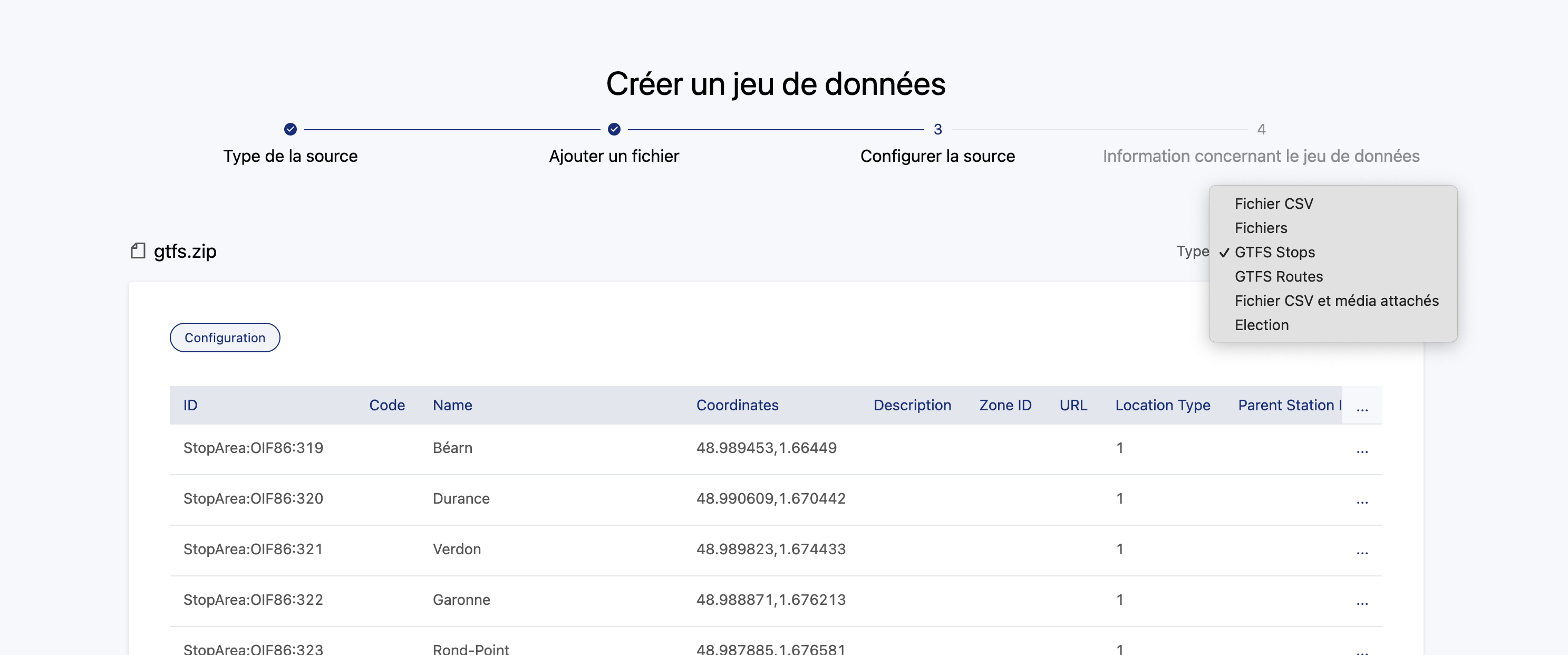The height and width of the screenshot is (655, 1568).
Task: Click the Name column header
Action: 452,406
